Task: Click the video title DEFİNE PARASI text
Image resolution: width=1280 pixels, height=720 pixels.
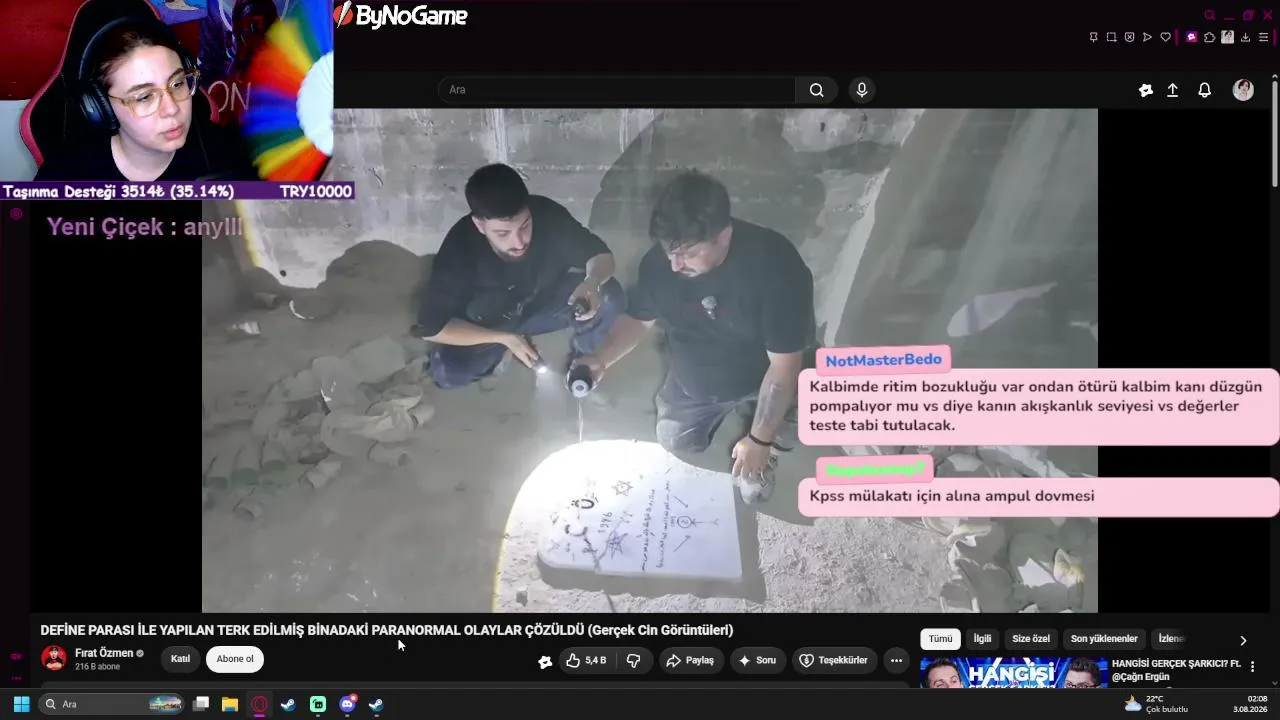Action: [x=386, y=630]
